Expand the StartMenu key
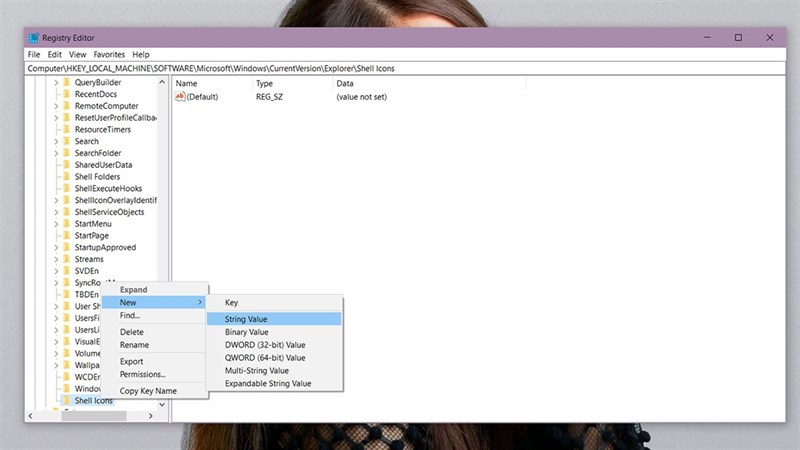 click(x=56, y=224)
